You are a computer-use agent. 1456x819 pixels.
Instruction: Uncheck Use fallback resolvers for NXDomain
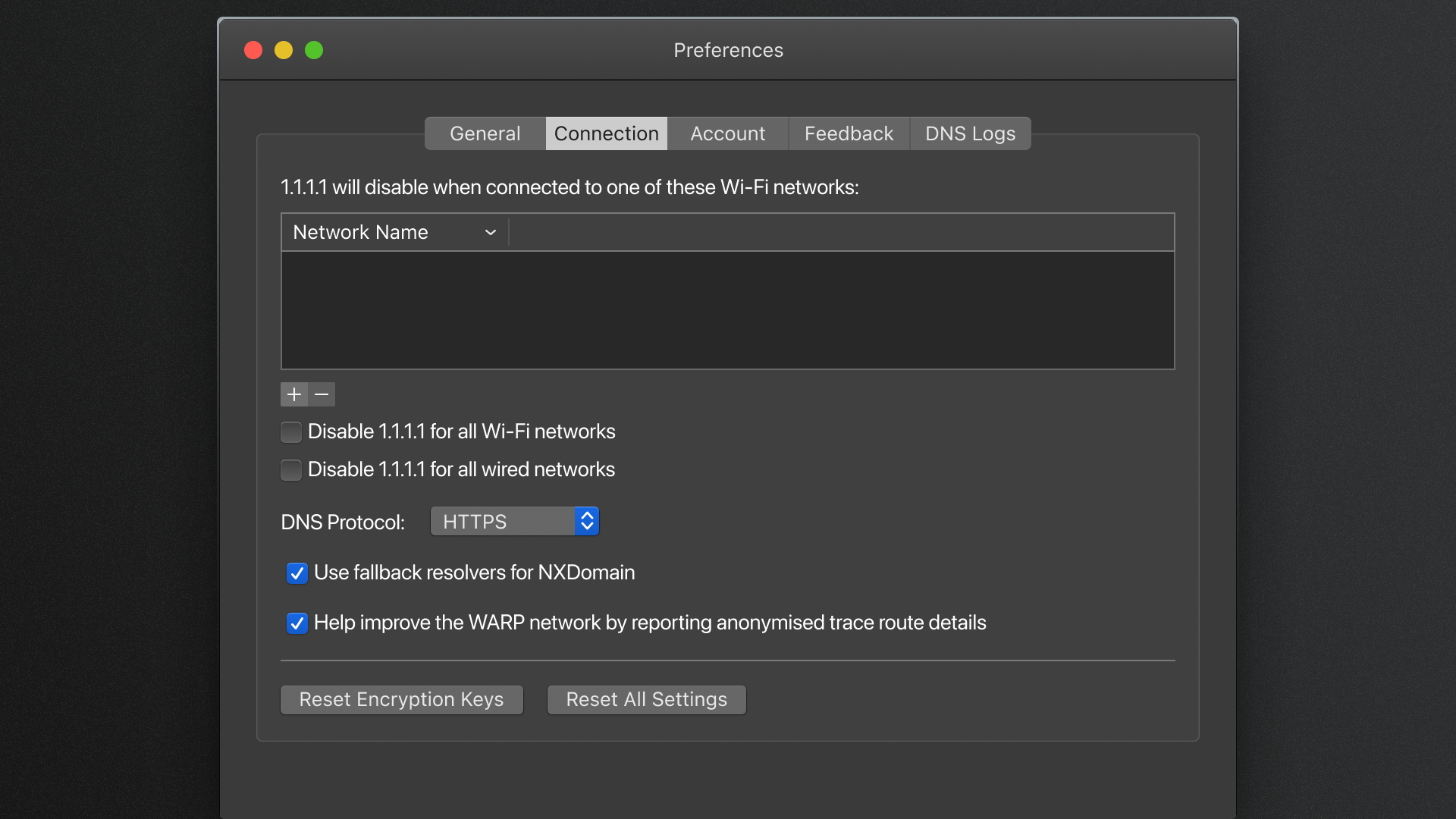(x=297, y=573)
